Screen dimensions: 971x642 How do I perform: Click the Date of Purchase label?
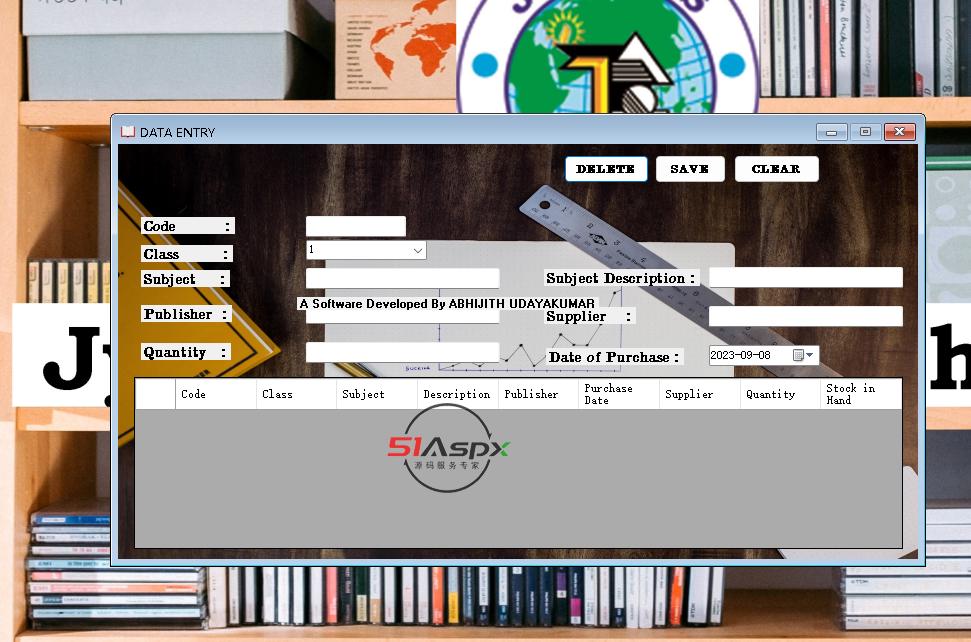pyautogui.click(x=614, y=357)
